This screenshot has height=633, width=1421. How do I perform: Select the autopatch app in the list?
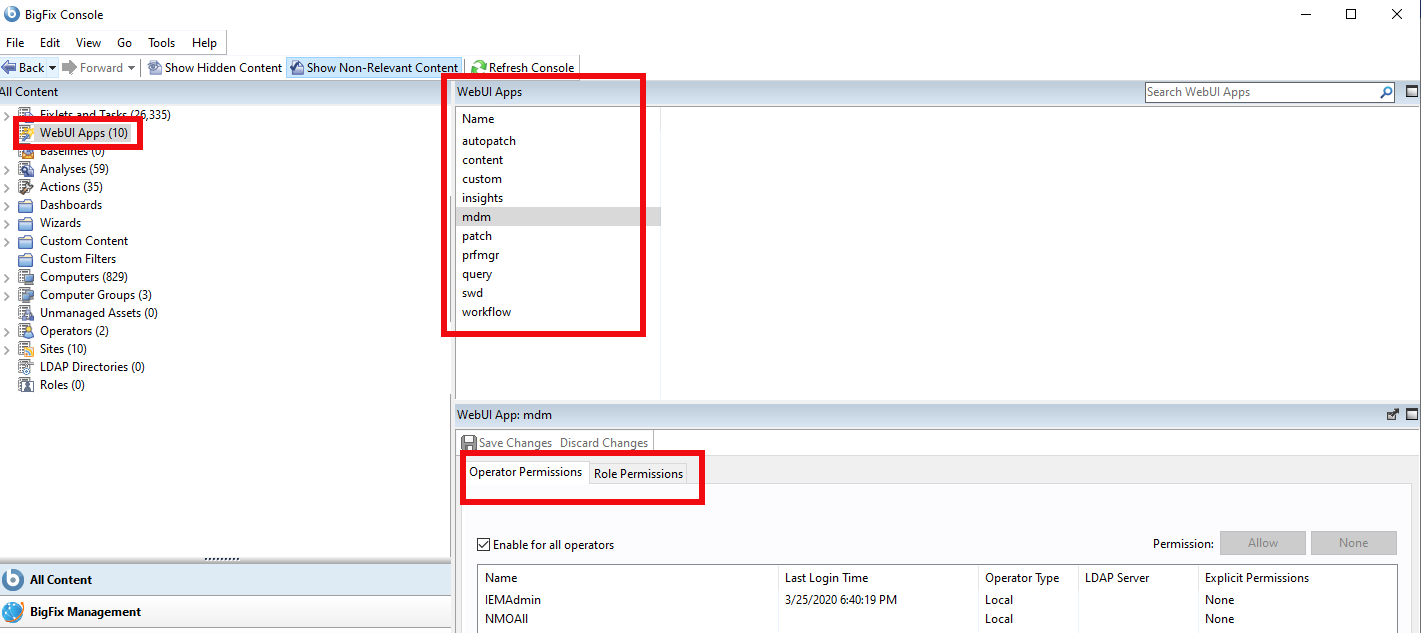pyautogui.click(x=487, y=140)
